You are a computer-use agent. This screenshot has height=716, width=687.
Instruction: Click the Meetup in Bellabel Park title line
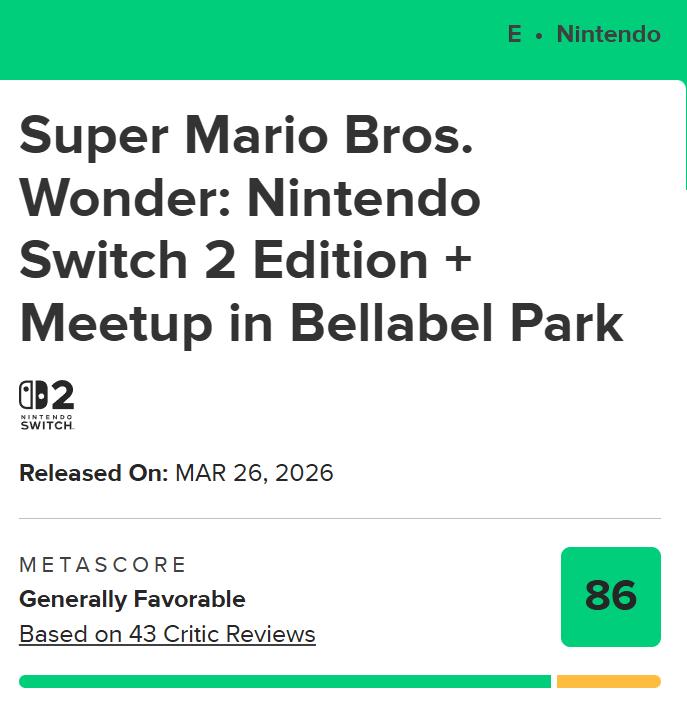(x=321, y=323)
